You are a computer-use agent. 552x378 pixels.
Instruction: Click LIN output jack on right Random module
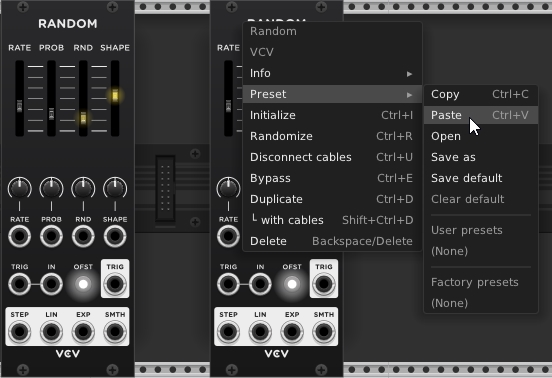(260, 332)
